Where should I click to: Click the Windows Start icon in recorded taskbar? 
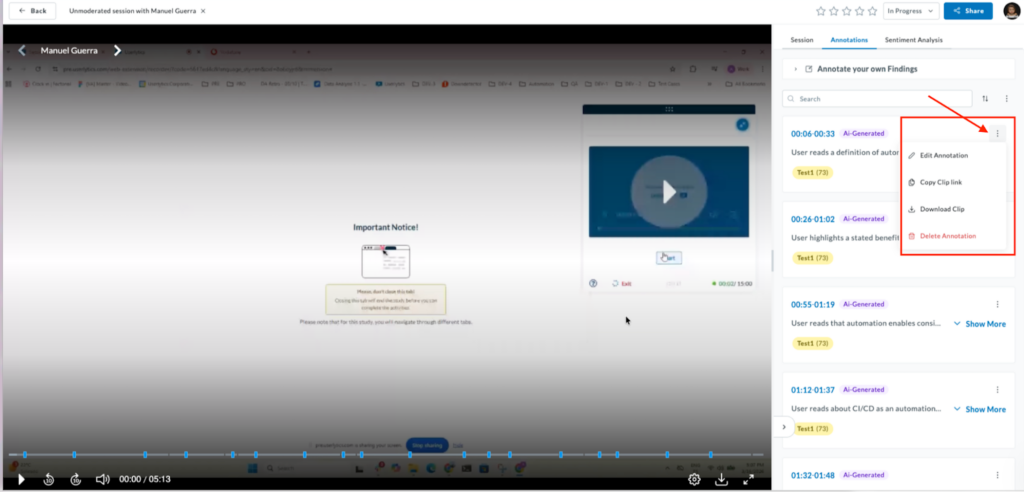point(251,468)
